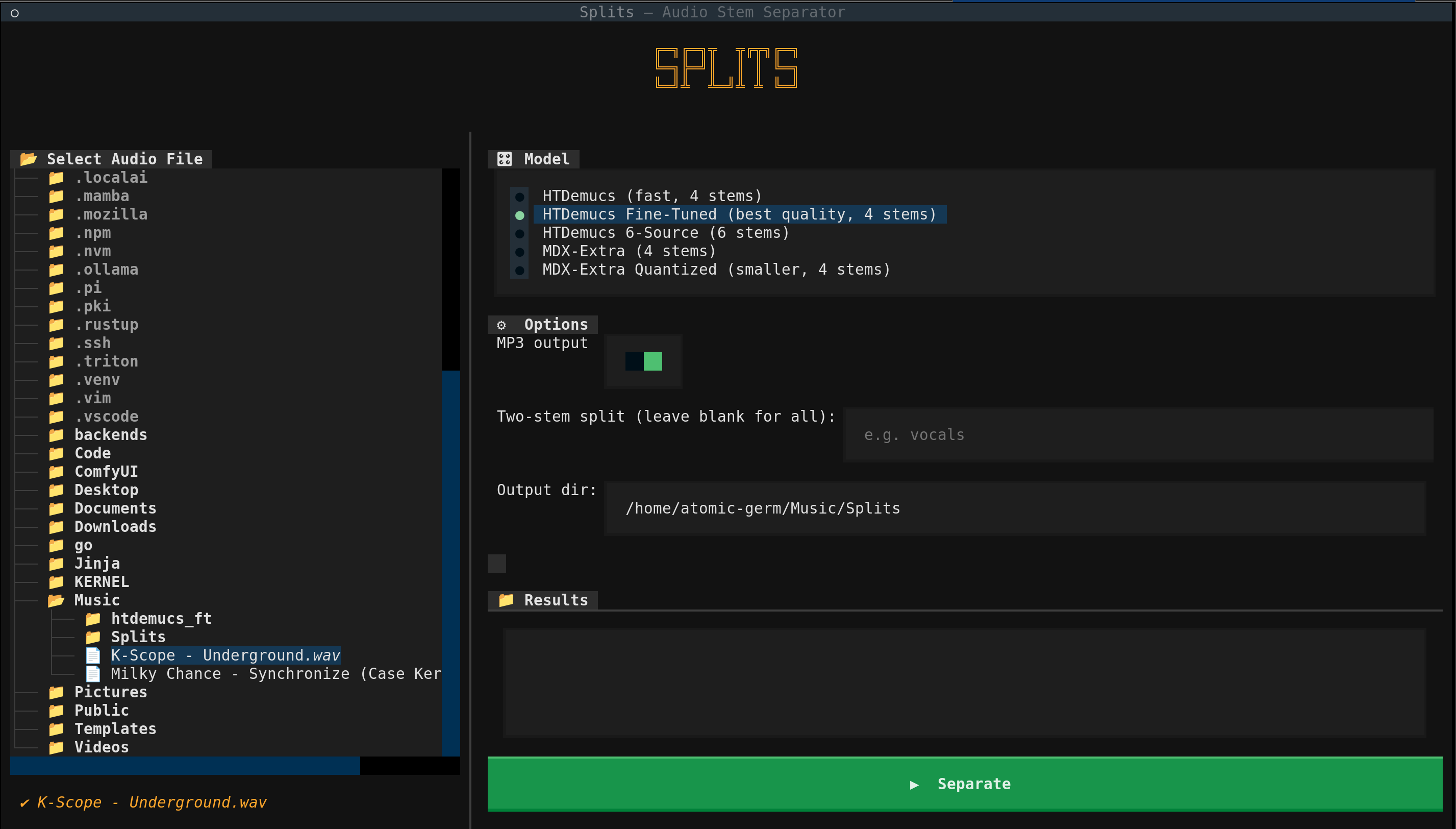Select MDX-Extra Quantized model option
This screenshot has height=829, width=1456.
click(x=716, y=270)
